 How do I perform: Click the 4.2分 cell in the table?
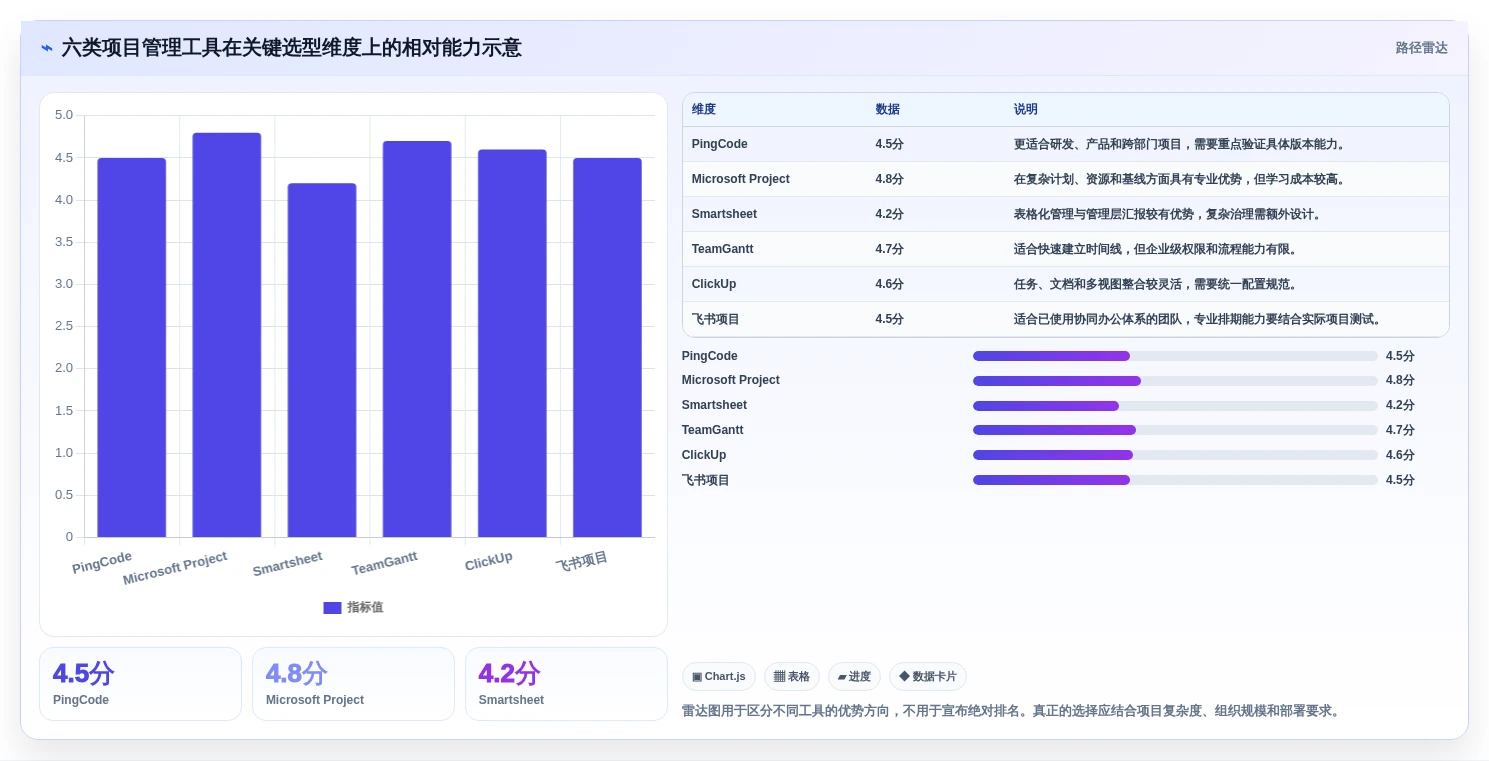[889, 214]
